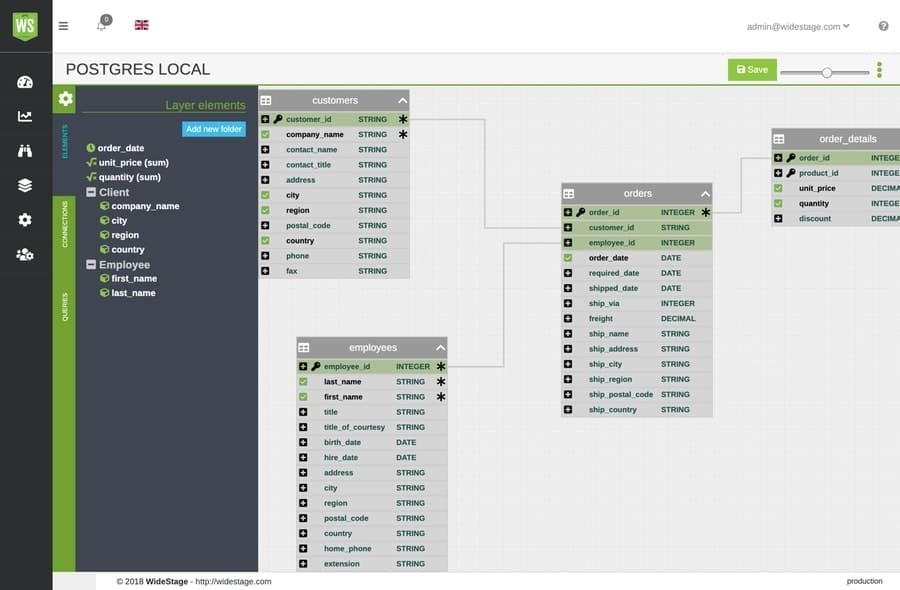This screenshot has height=590, width=900.
Task: Uncheck the last_name field in employees
Action: [x=303, y=382]
